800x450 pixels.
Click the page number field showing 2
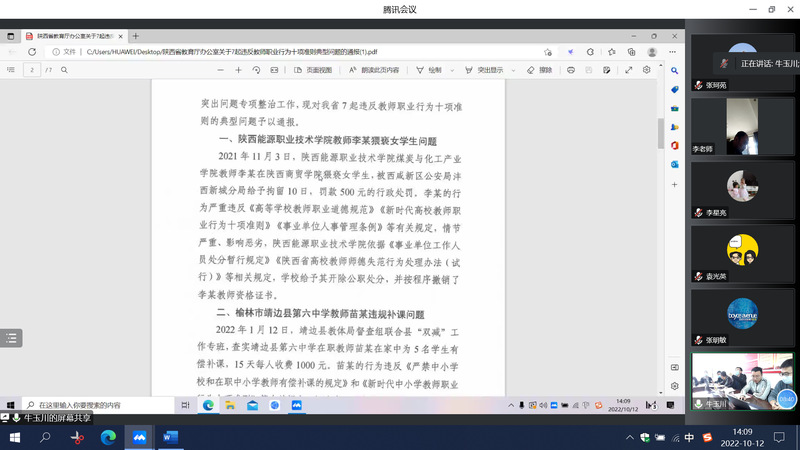pyautogui.click(x=32, y=70)
